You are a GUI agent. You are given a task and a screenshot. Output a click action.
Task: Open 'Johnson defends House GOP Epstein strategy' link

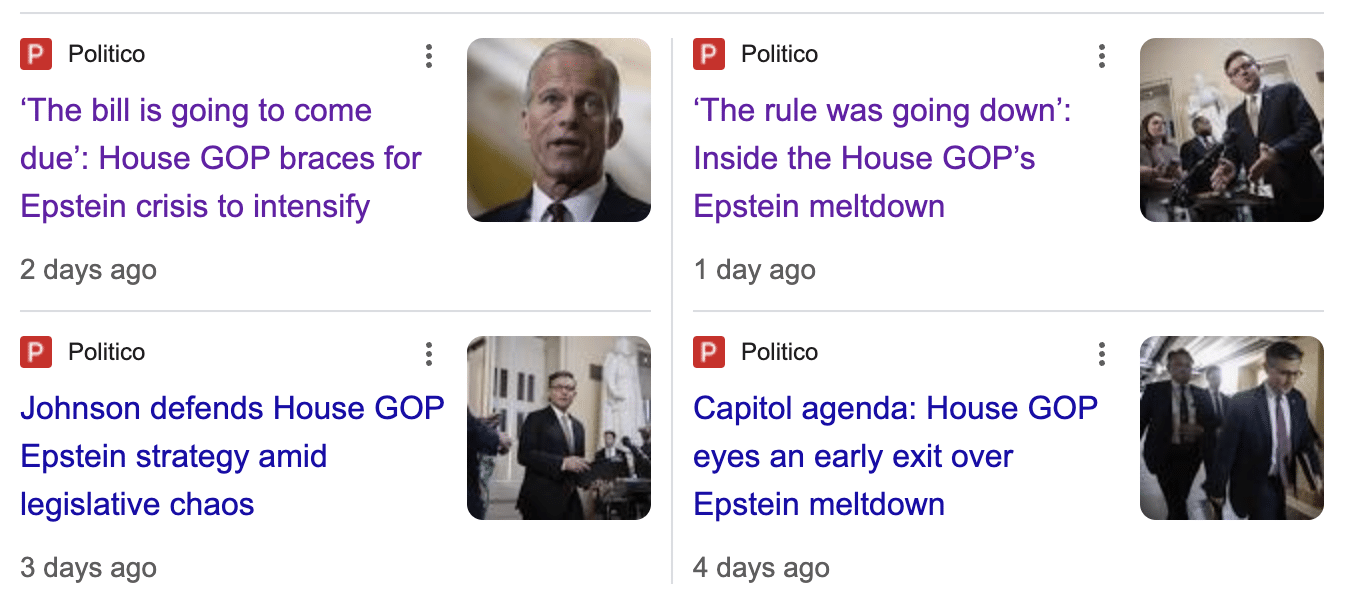tap(232, 456)
